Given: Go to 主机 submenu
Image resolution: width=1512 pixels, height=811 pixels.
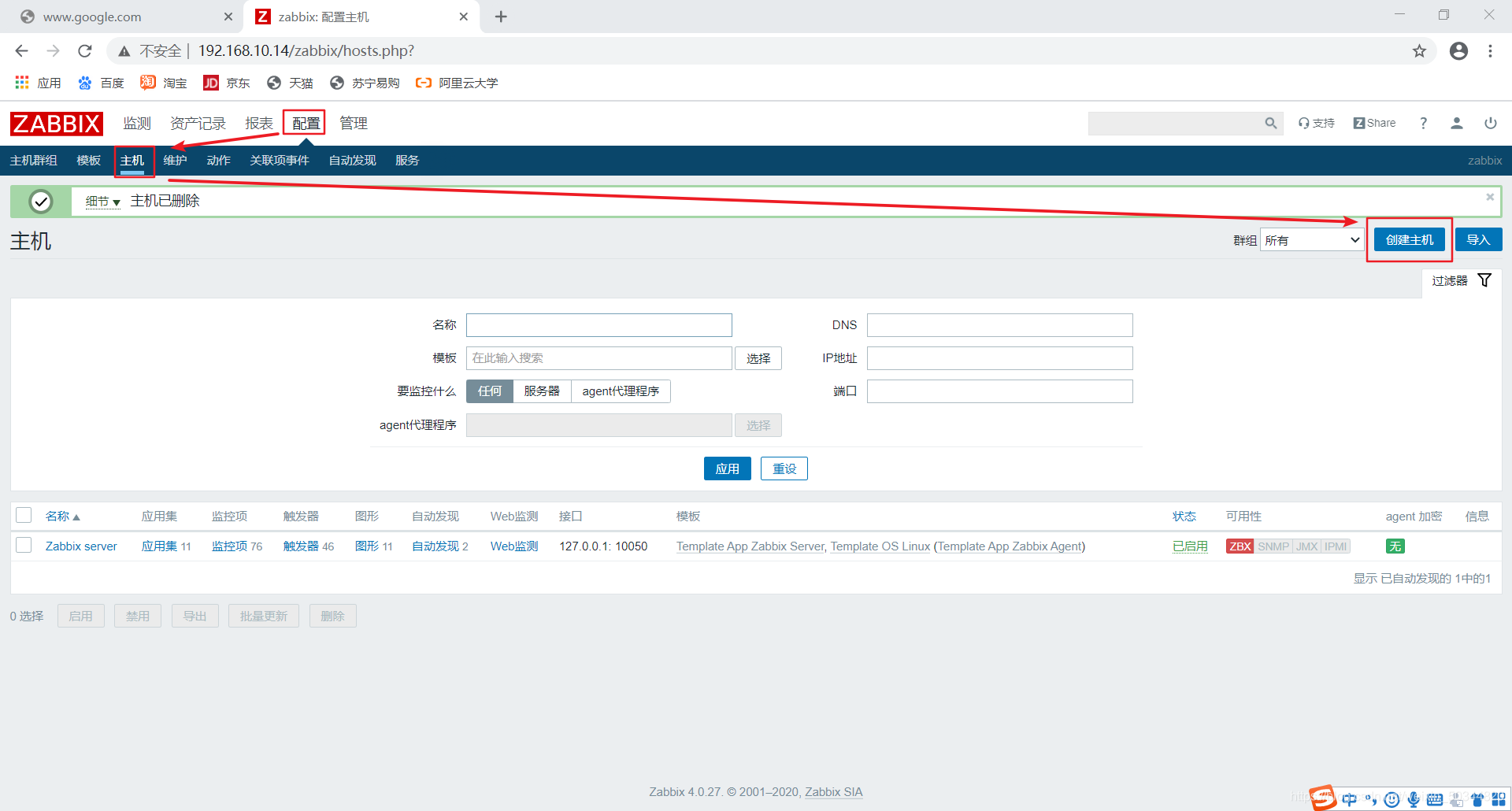Looking at the screenshot, I should 132,161.
